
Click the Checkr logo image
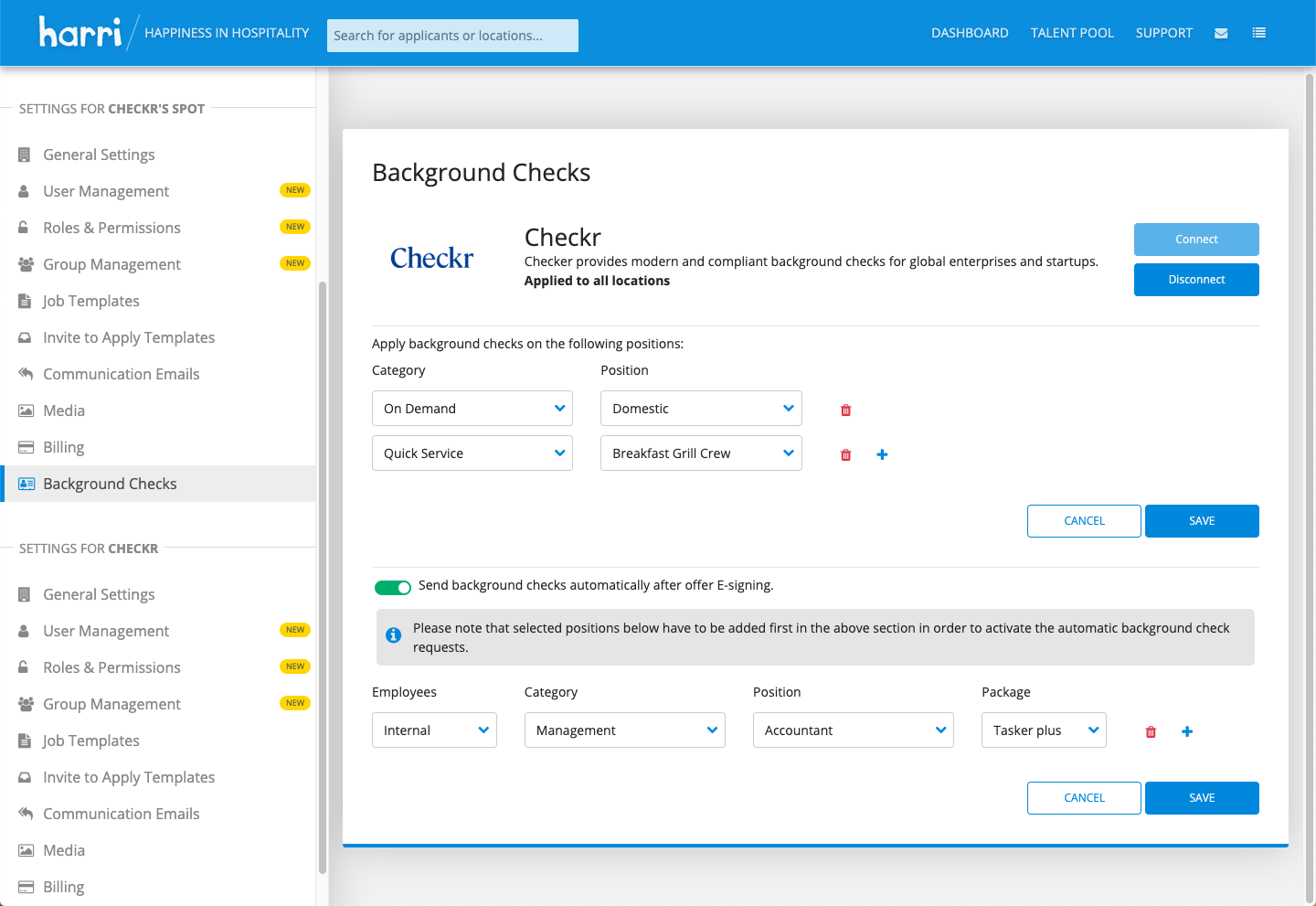(x=432, y=259)
